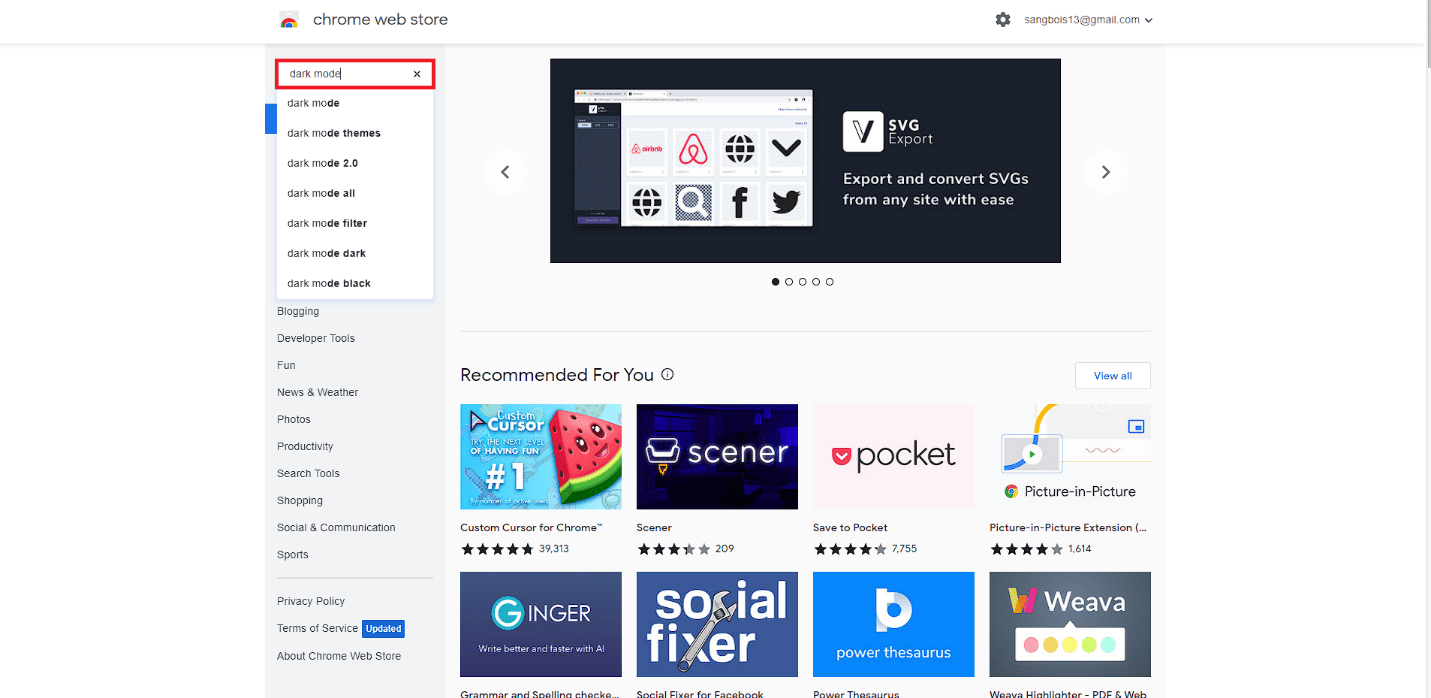The image size is (1431, 698).
Task: Click the Save to Pocket title
Action: (850, 527)
